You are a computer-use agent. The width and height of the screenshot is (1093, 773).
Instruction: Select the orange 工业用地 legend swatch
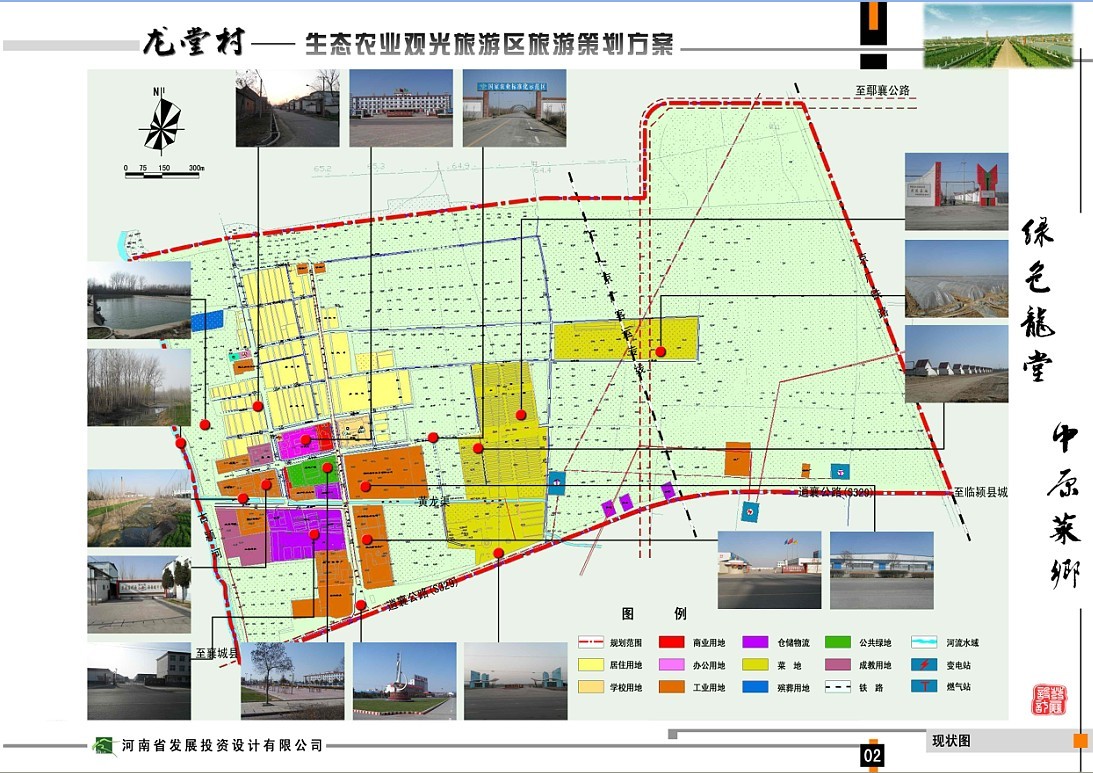tap(680, 687)
